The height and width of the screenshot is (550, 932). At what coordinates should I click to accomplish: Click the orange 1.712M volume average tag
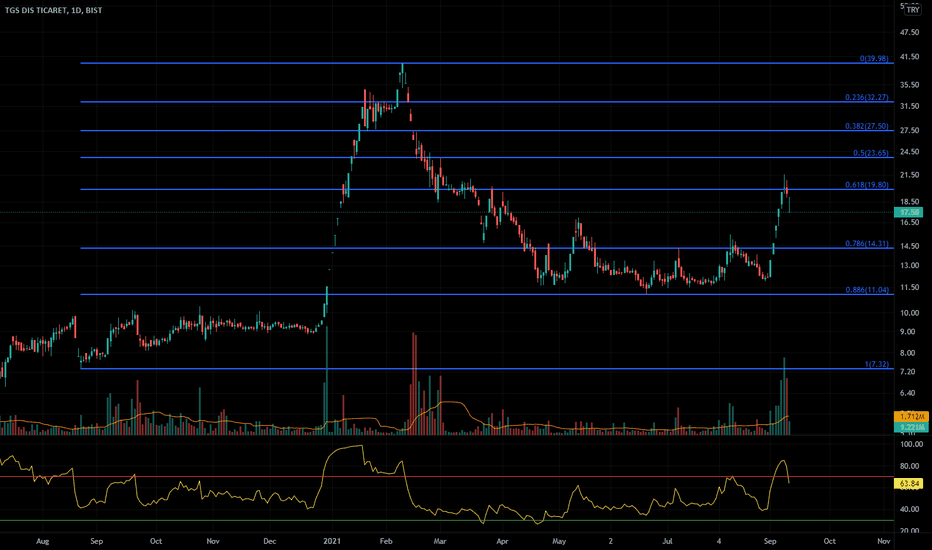pos(911,416)
